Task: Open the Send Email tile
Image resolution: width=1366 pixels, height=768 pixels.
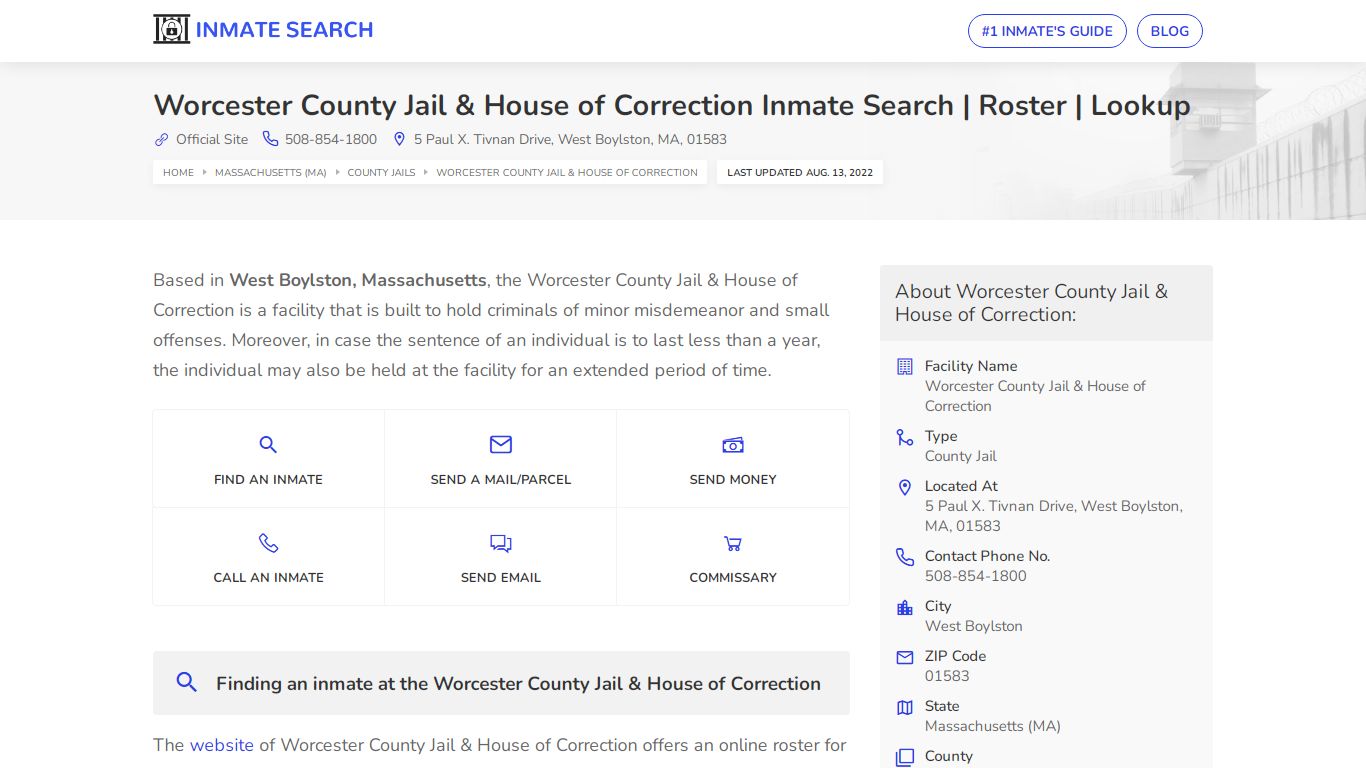Action: 501,557
